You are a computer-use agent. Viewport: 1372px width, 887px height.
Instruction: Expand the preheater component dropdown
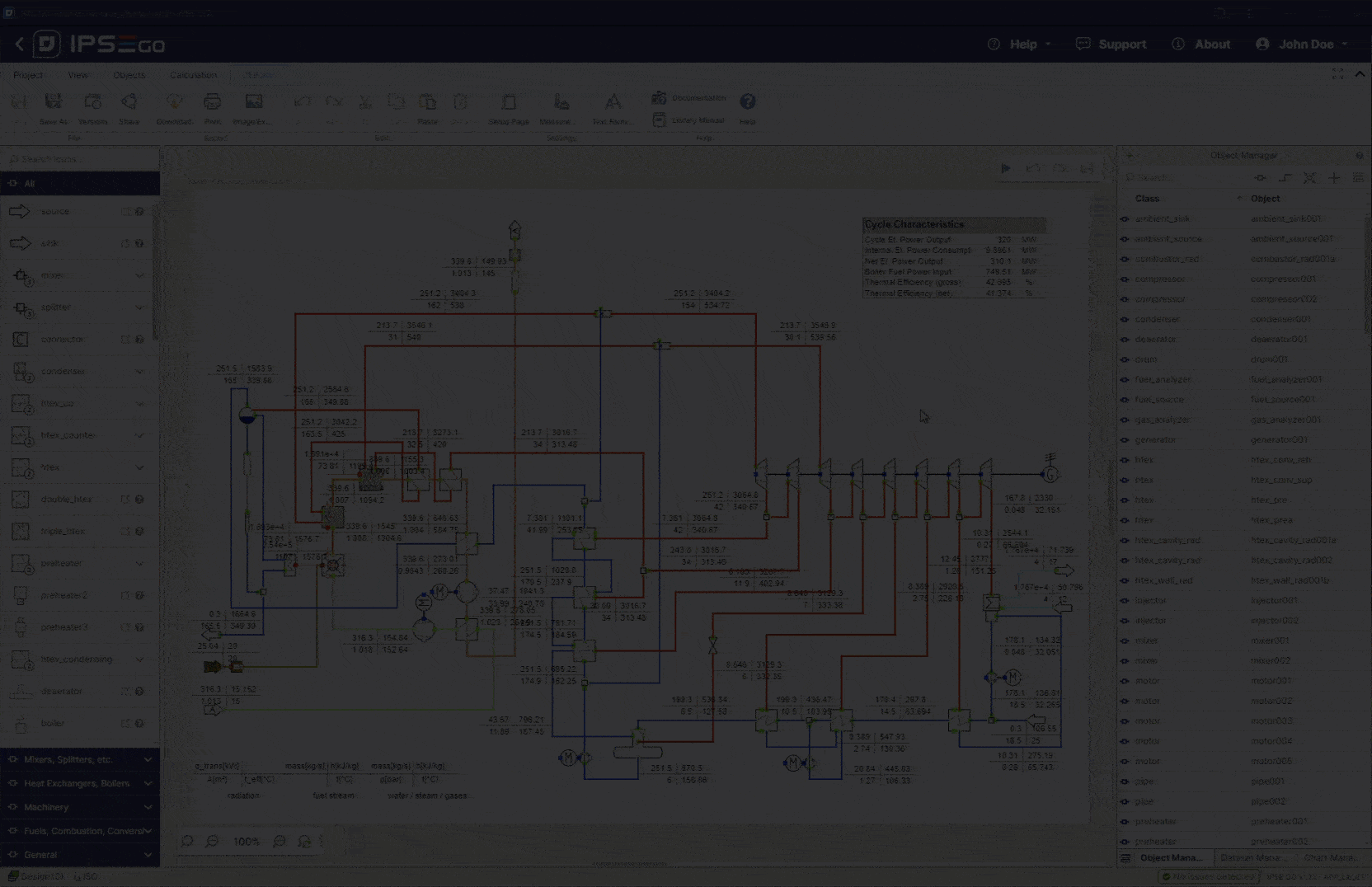pyautogui.click(x=140, y=563)
